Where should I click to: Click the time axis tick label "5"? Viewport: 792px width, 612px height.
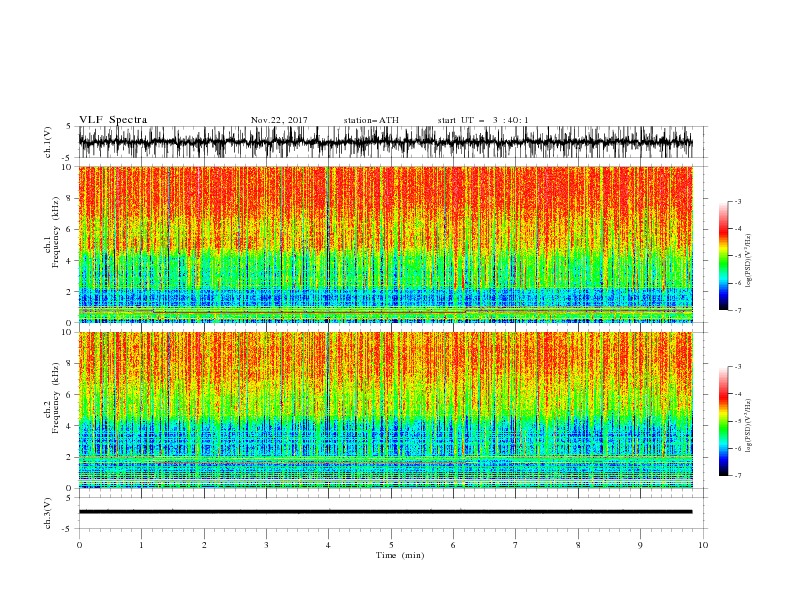pyautogui.click(x=391, y=545)
